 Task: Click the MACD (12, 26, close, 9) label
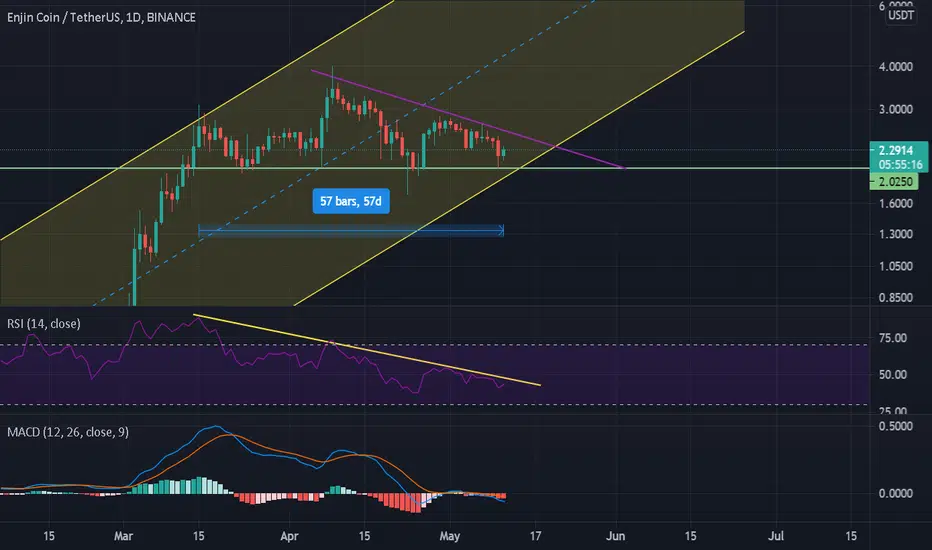(x=68, y=432)
